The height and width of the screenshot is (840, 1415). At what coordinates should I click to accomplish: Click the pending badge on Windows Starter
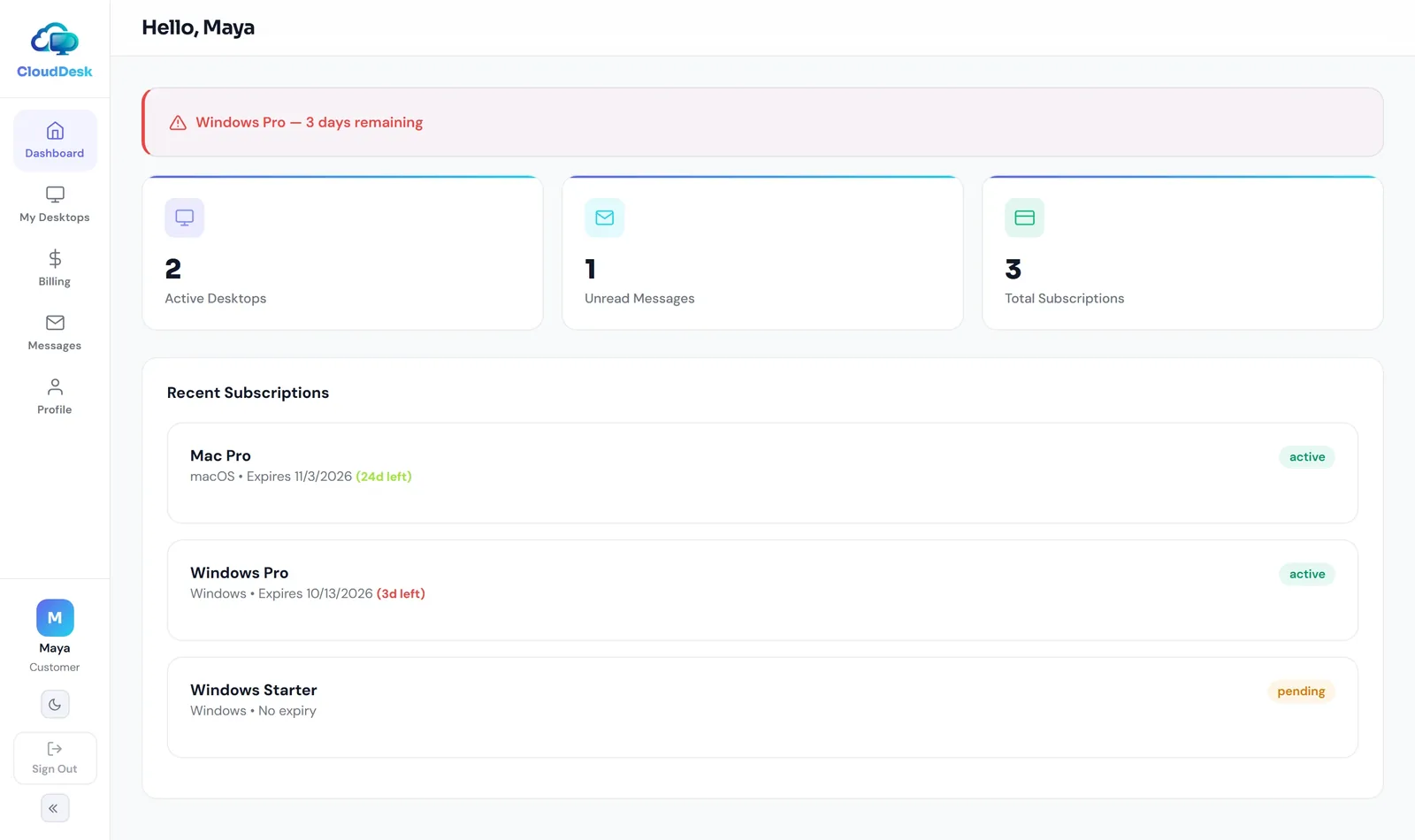click(1301, 691)
